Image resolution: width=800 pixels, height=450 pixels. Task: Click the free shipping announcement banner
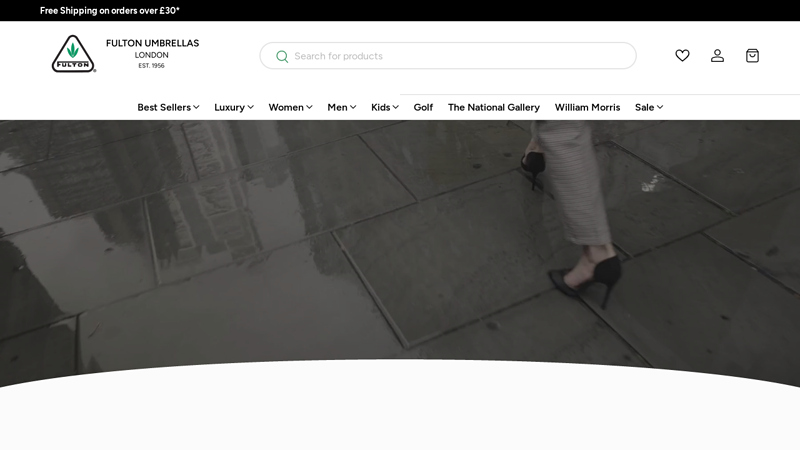(x=110, y=10)
